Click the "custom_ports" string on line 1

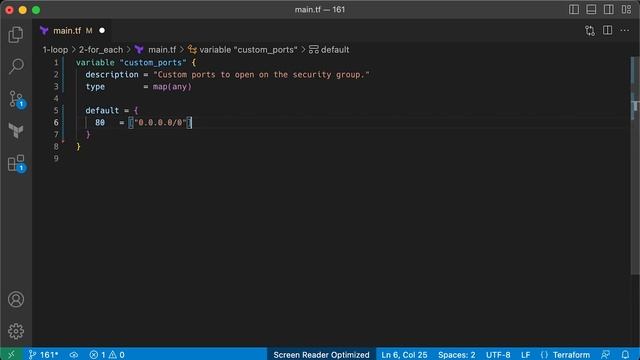tap(153, 62)
